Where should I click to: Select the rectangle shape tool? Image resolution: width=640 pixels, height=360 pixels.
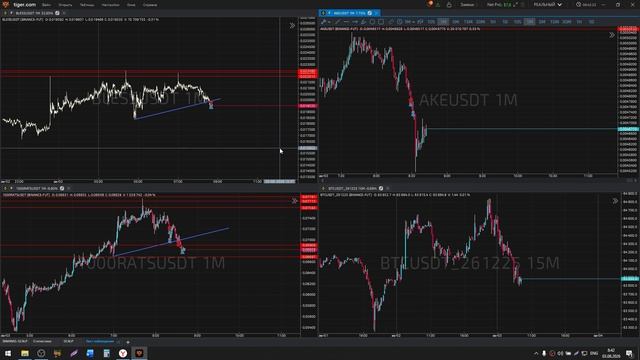point(381,22)
